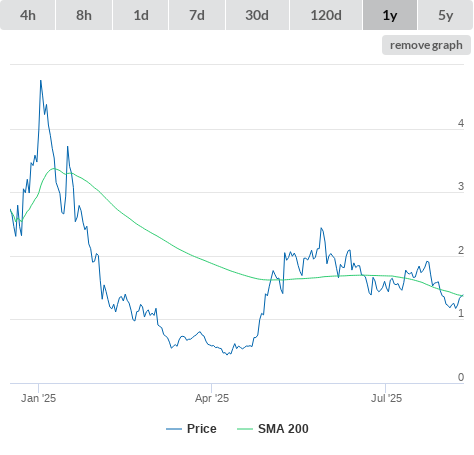Image resolution: width=474 pixels, height=455 pixels.
Task: Switch to the 8h time range
Action: pos(84,15)
